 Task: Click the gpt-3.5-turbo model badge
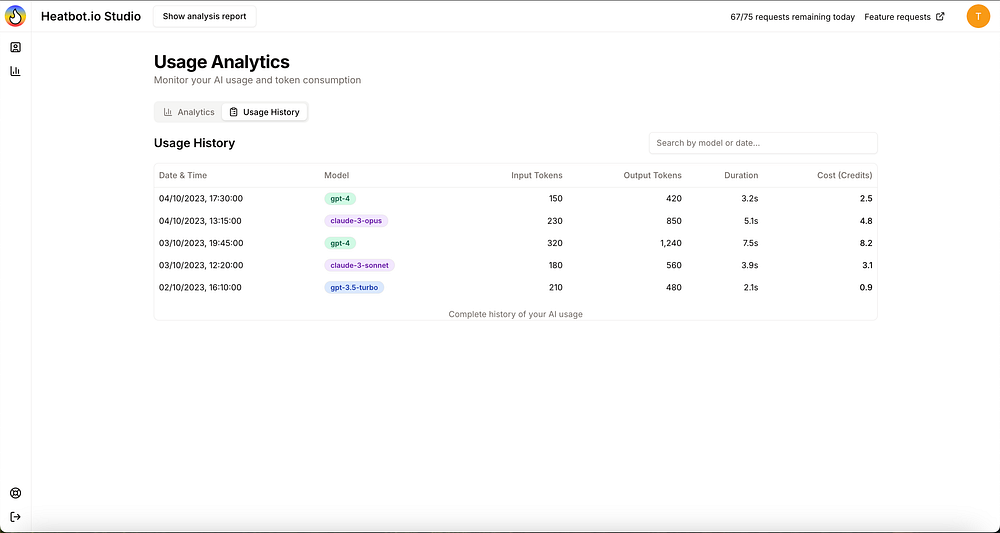(354, 288)
